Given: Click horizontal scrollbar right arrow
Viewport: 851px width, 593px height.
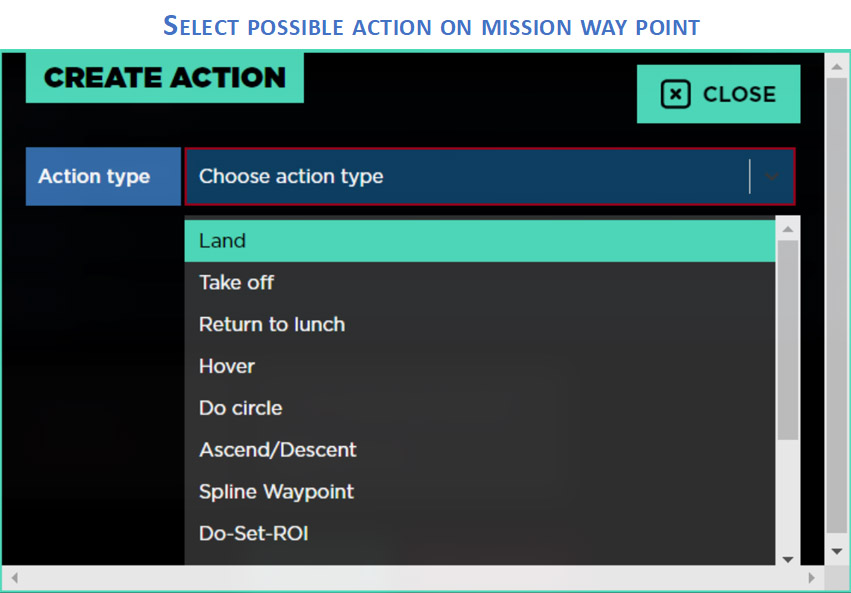Looking at the screenshot, I should pos(812,578).
